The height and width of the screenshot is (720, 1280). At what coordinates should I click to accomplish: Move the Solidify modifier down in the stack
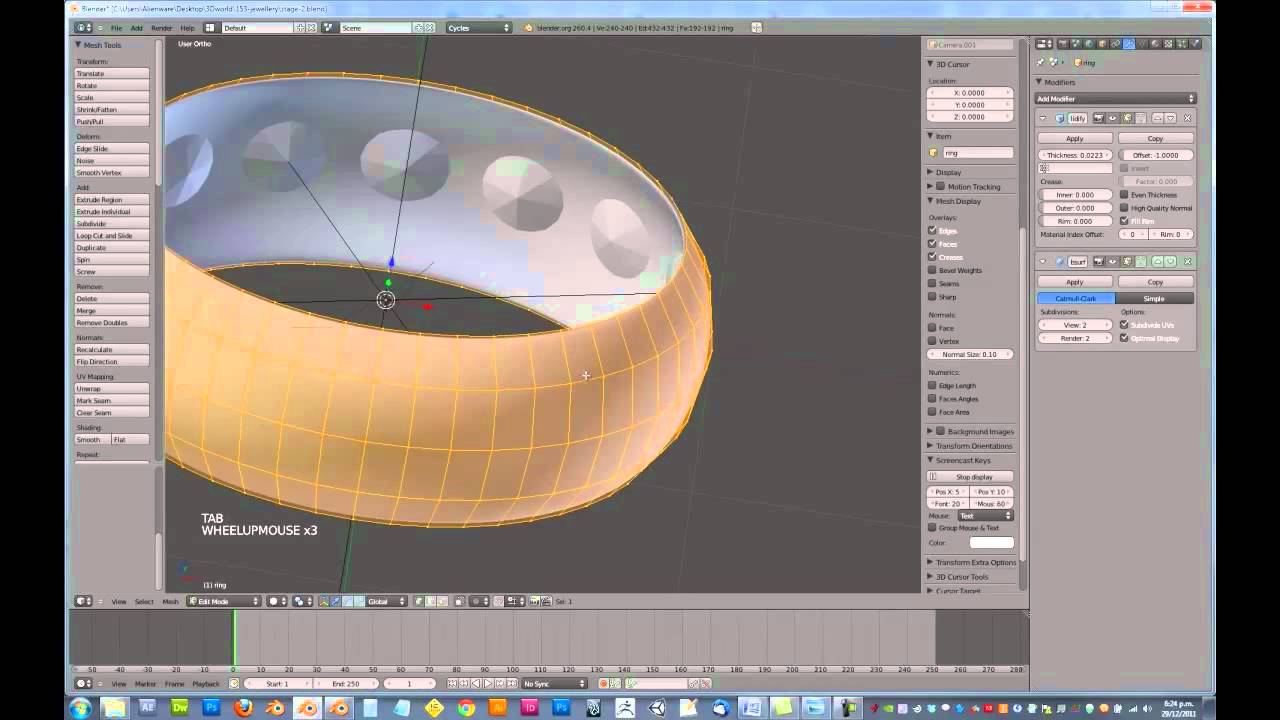pyautogui.click(x=1171, y=118)
